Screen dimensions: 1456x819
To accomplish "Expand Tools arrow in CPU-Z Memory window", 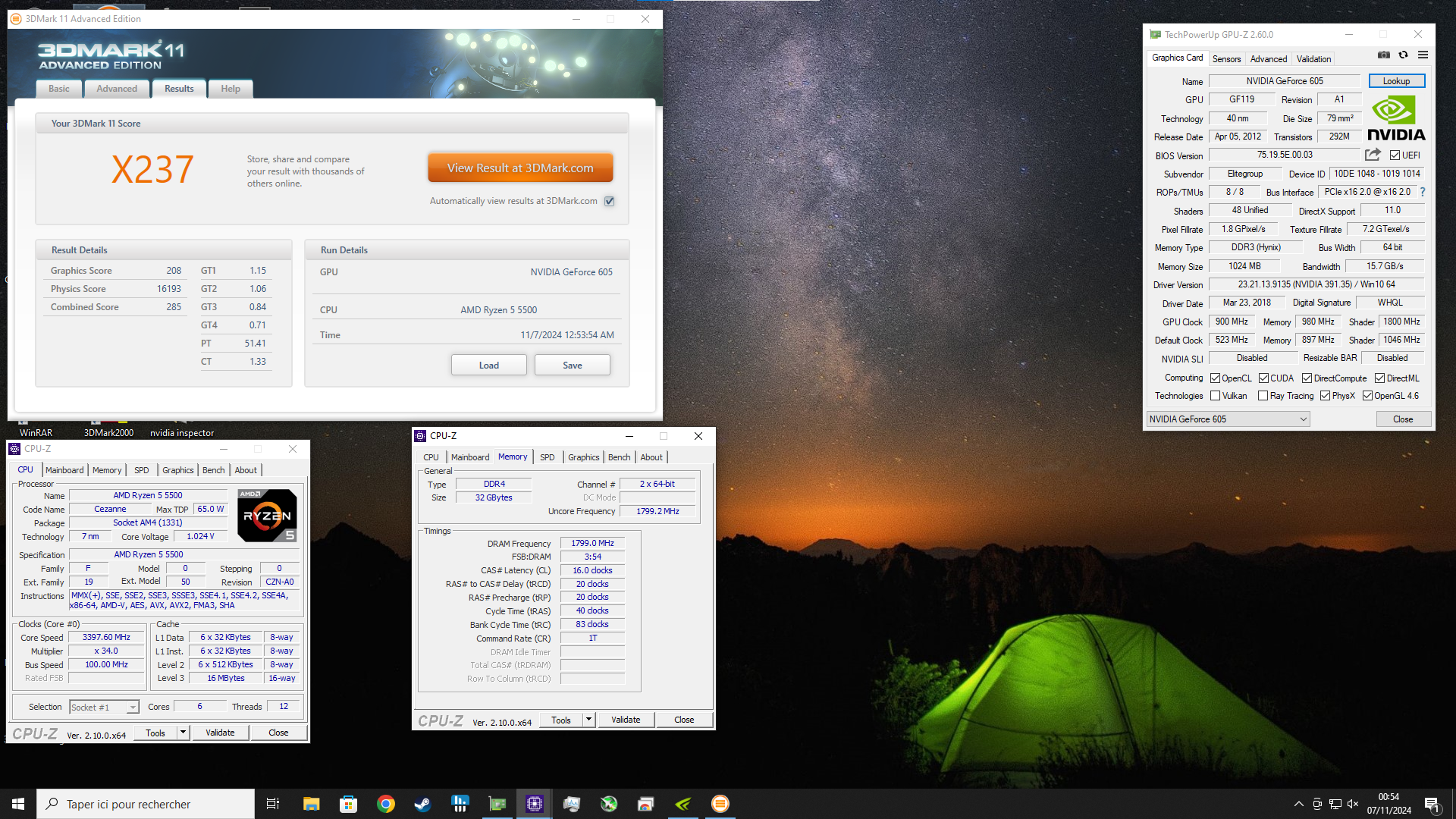I will pos(588,720).
